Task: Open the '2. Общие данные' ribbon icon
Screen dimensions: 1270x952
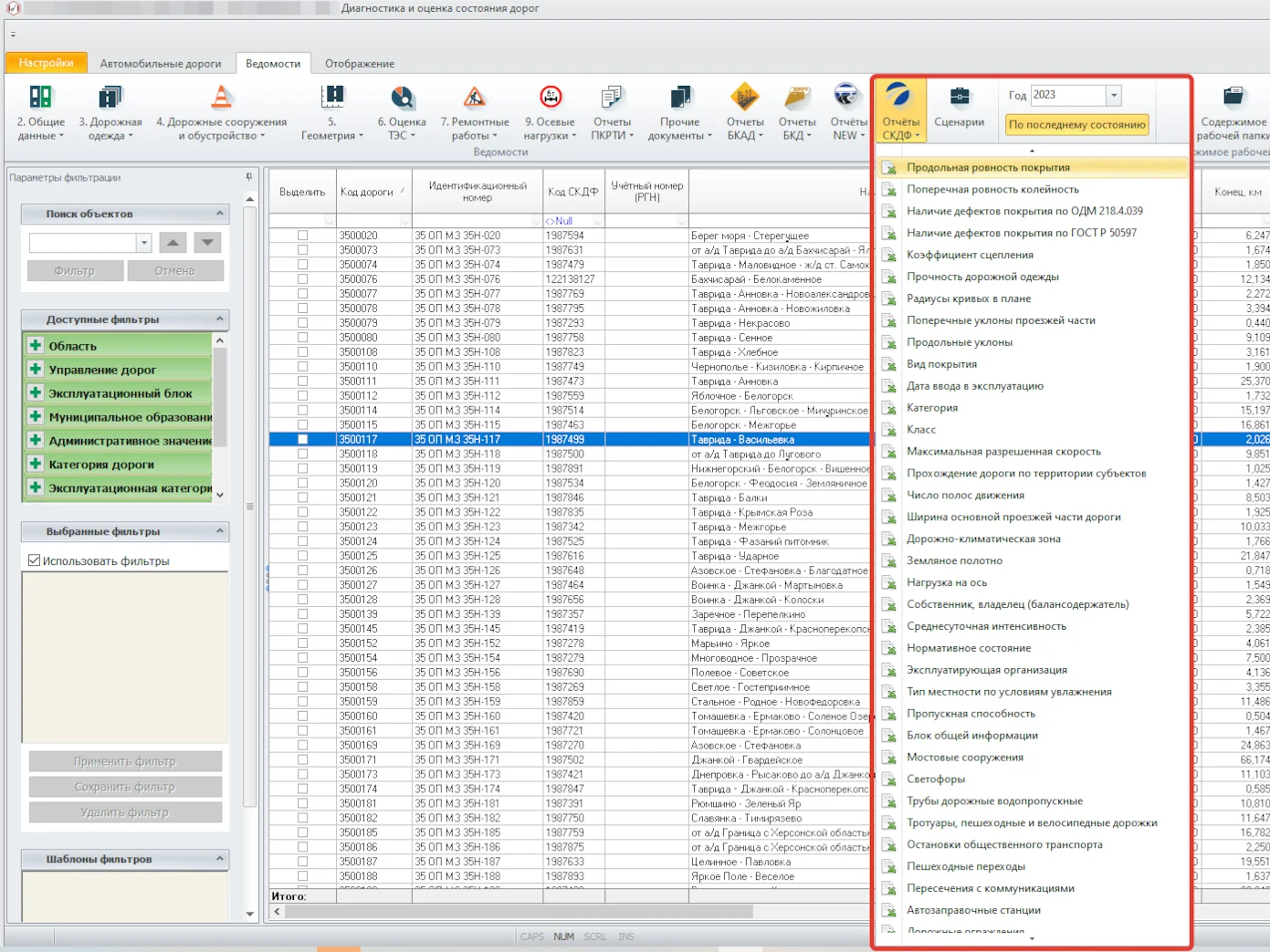Action: pyautogui.click(x=40, y=98)
